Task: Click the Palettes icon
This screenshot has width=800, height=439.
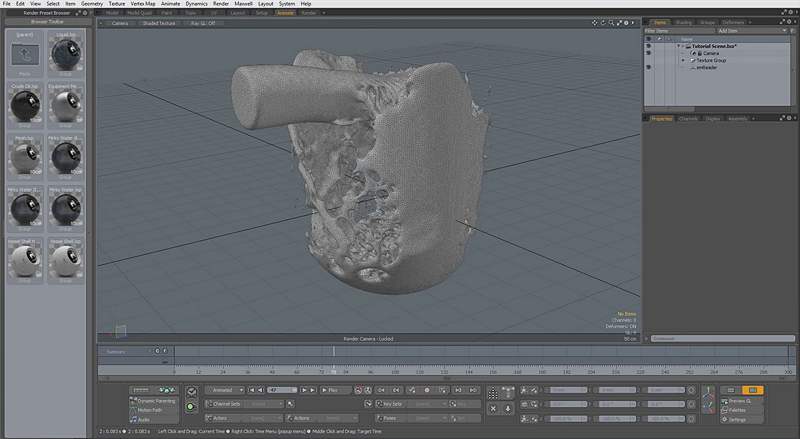Action: [725, 410]
